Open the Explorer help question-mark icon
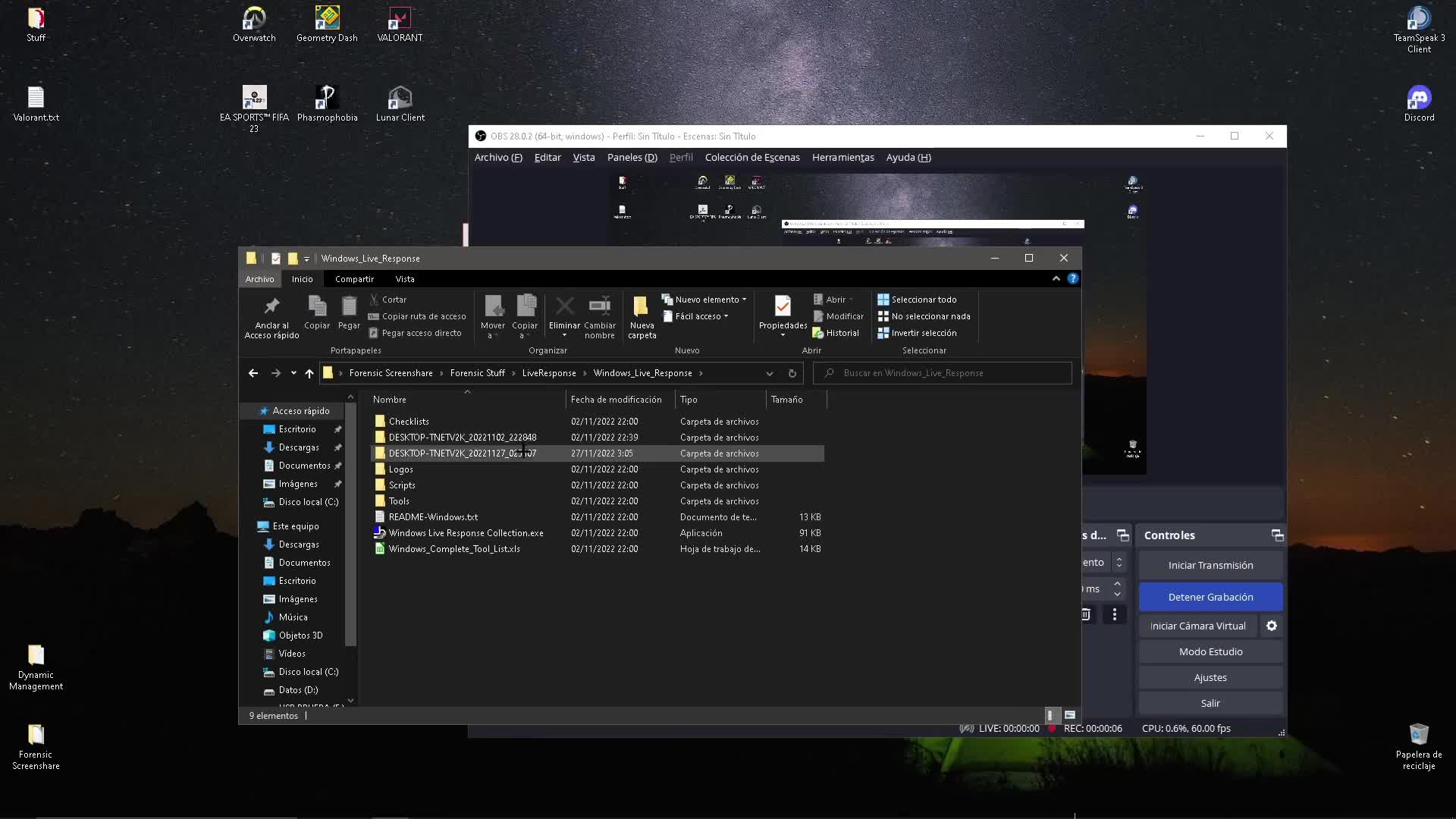The image size is (1456, 819). [1072, 279]
